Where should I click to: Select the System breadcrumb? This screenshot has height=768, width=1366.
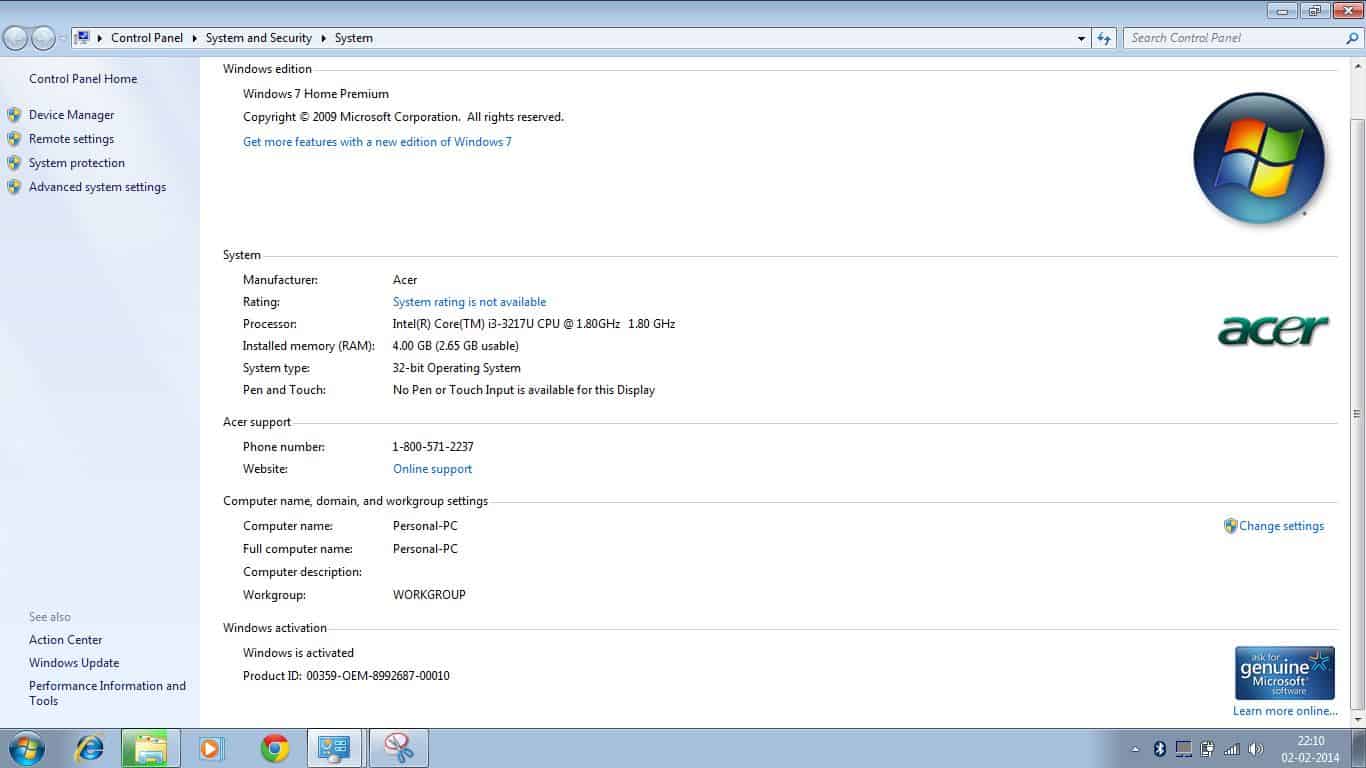(354, 38)
